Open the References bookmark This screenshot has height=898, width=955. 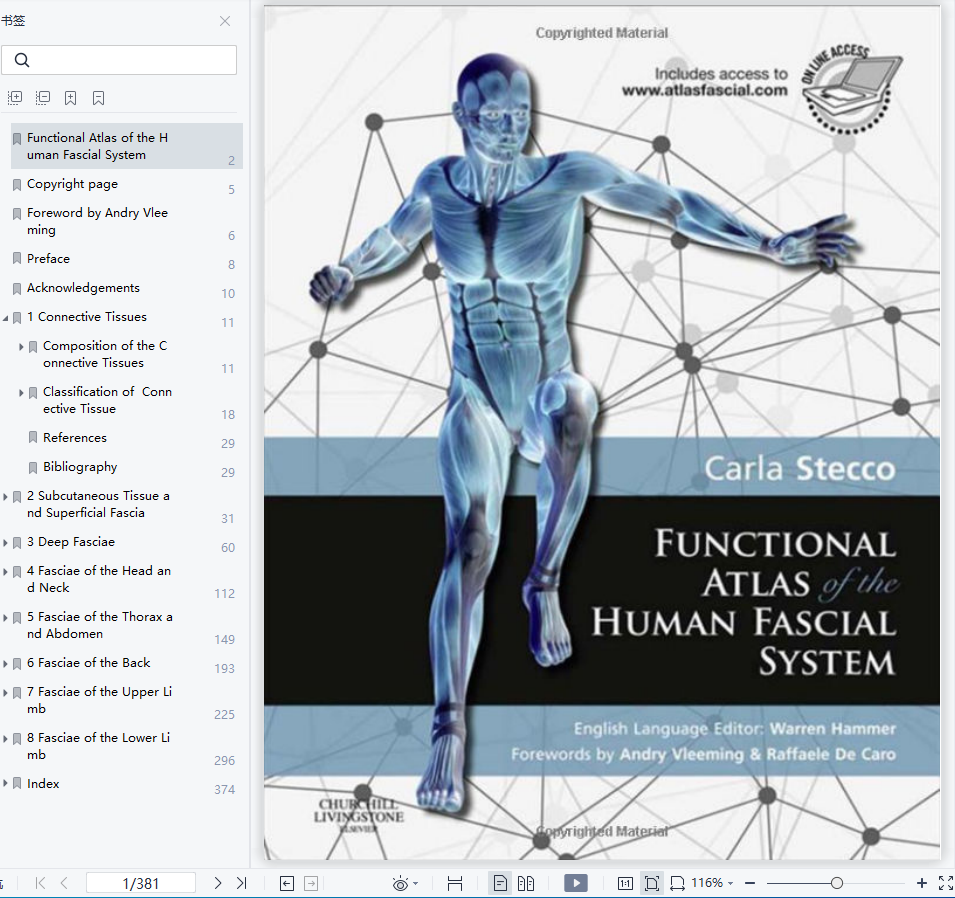point(75,437)
